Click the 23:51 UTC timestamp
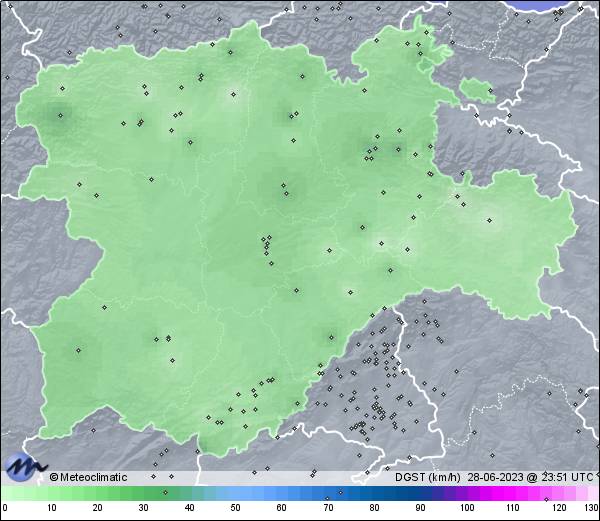This screenshot has height=521, width=600. [560, 477]
